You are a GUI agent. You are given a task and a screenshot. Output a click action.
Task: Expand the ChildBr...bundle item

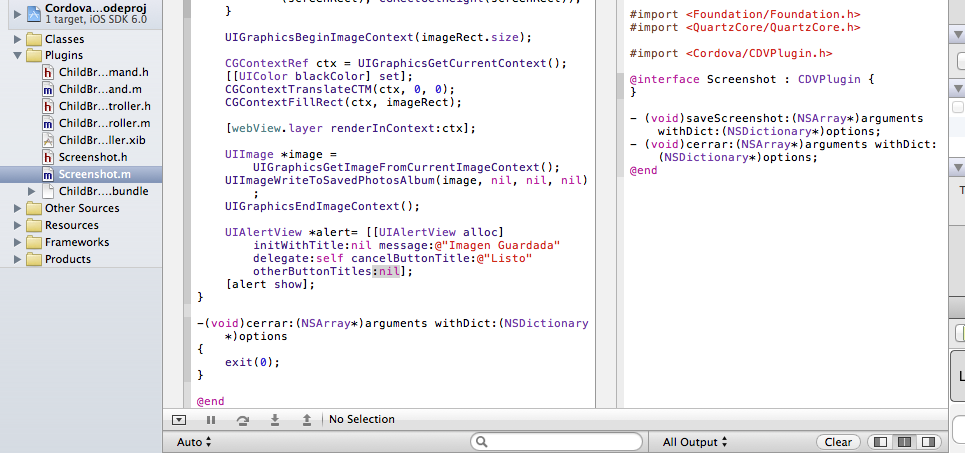coord(32,191)
